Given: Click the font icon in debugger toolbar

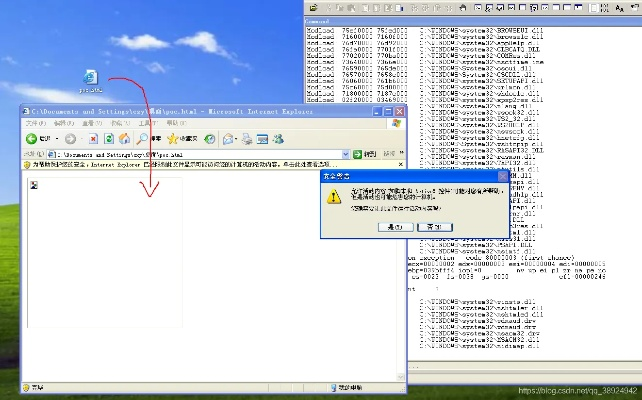Looking at the screenshot, I should pyautogui.click(x=620, y=7).
